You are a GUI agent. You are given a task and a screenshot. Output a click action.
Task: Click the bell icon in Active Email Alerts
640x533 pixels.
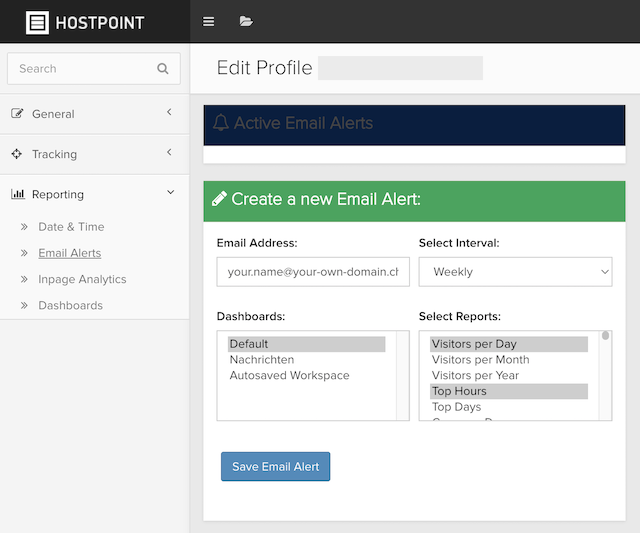(221, 123)
